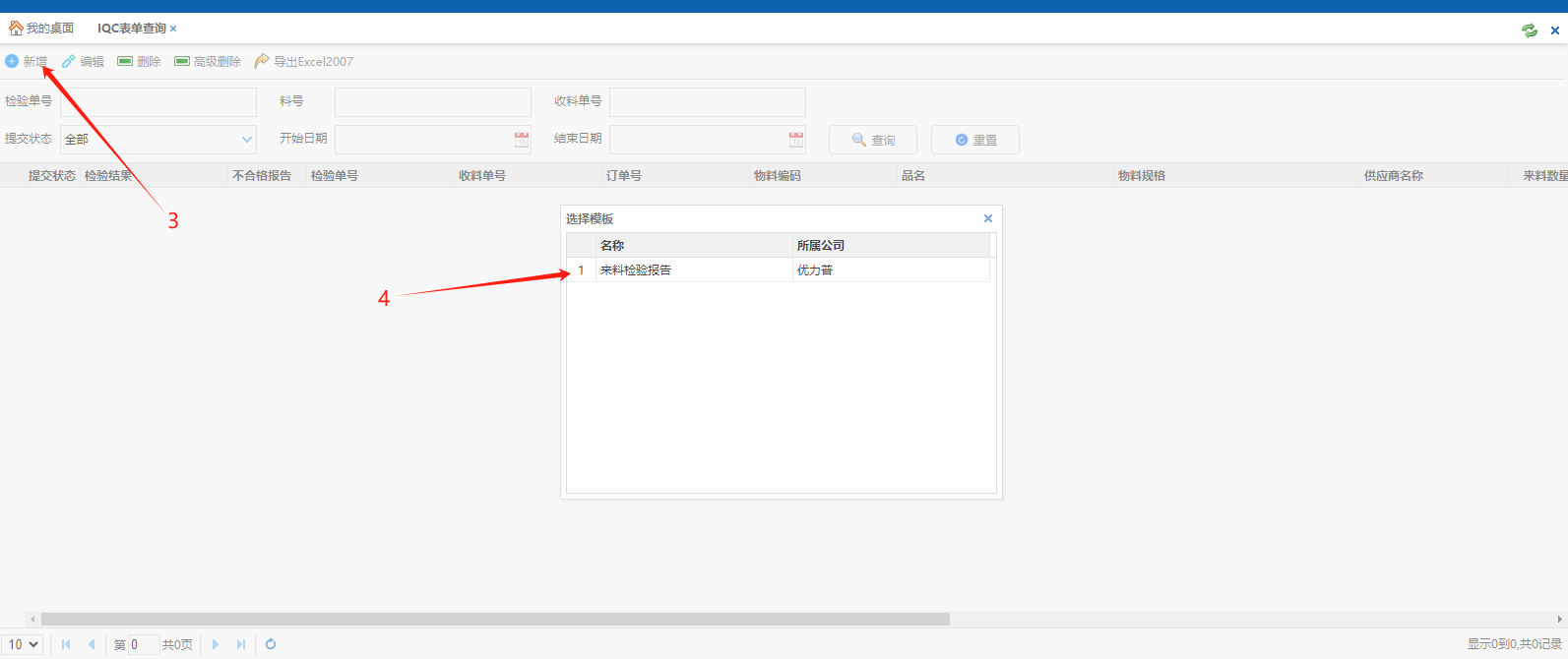This screenshot has width=1568, height=659.
Task: Click the 删除 (delete) toolbar icon
Action: pos(125,61)
